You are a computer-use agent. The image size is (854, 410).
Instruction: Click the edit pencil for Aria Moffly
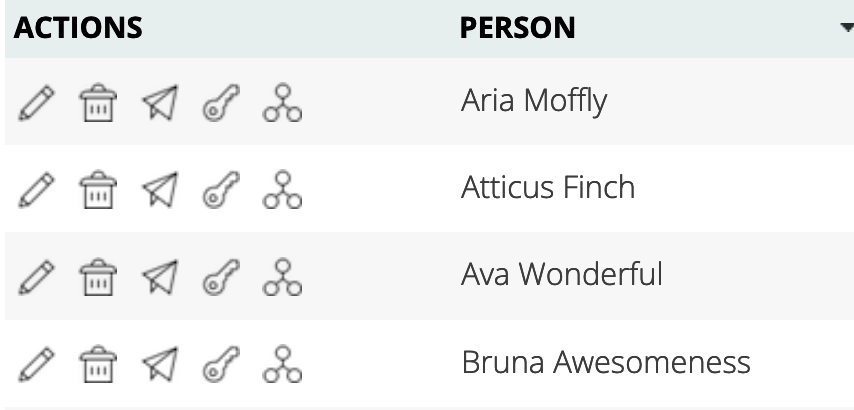(x=35, y=102)
